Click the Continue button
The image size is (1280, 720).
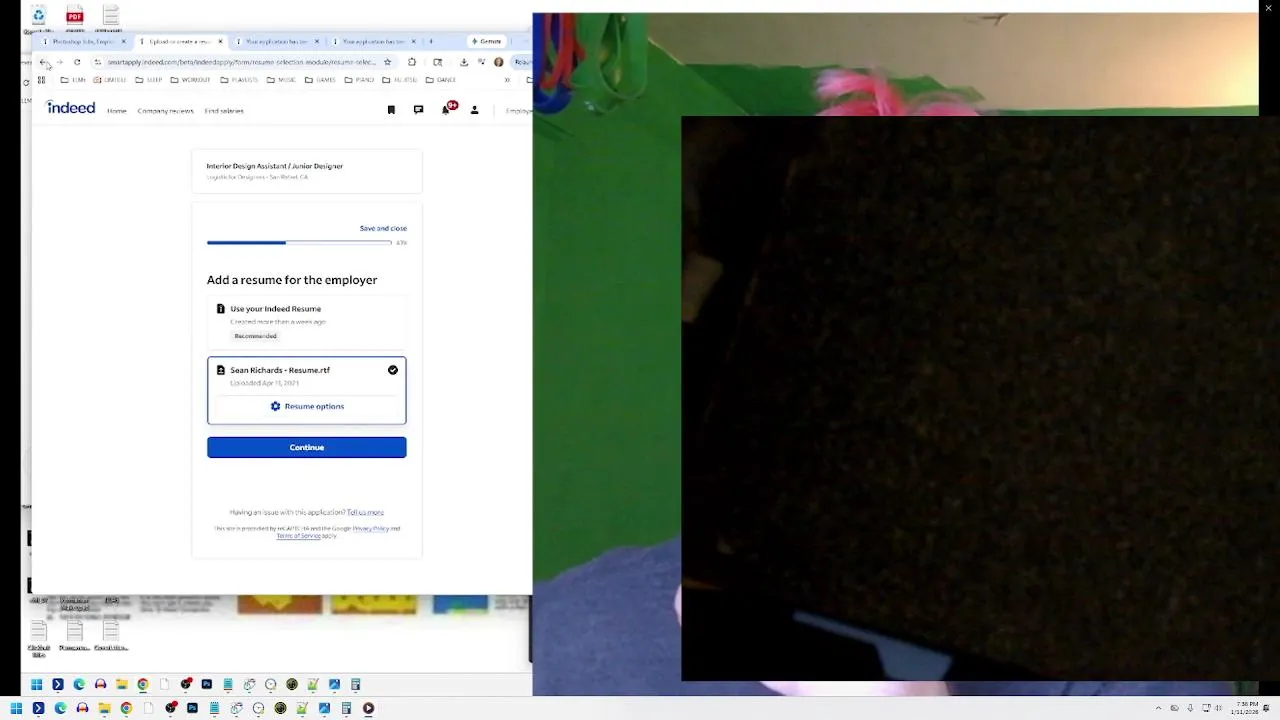pos(307,447)
